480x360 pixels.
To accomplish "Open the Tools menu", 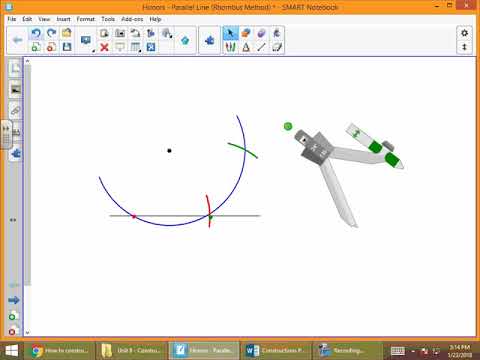I will [x=108, y=19].
